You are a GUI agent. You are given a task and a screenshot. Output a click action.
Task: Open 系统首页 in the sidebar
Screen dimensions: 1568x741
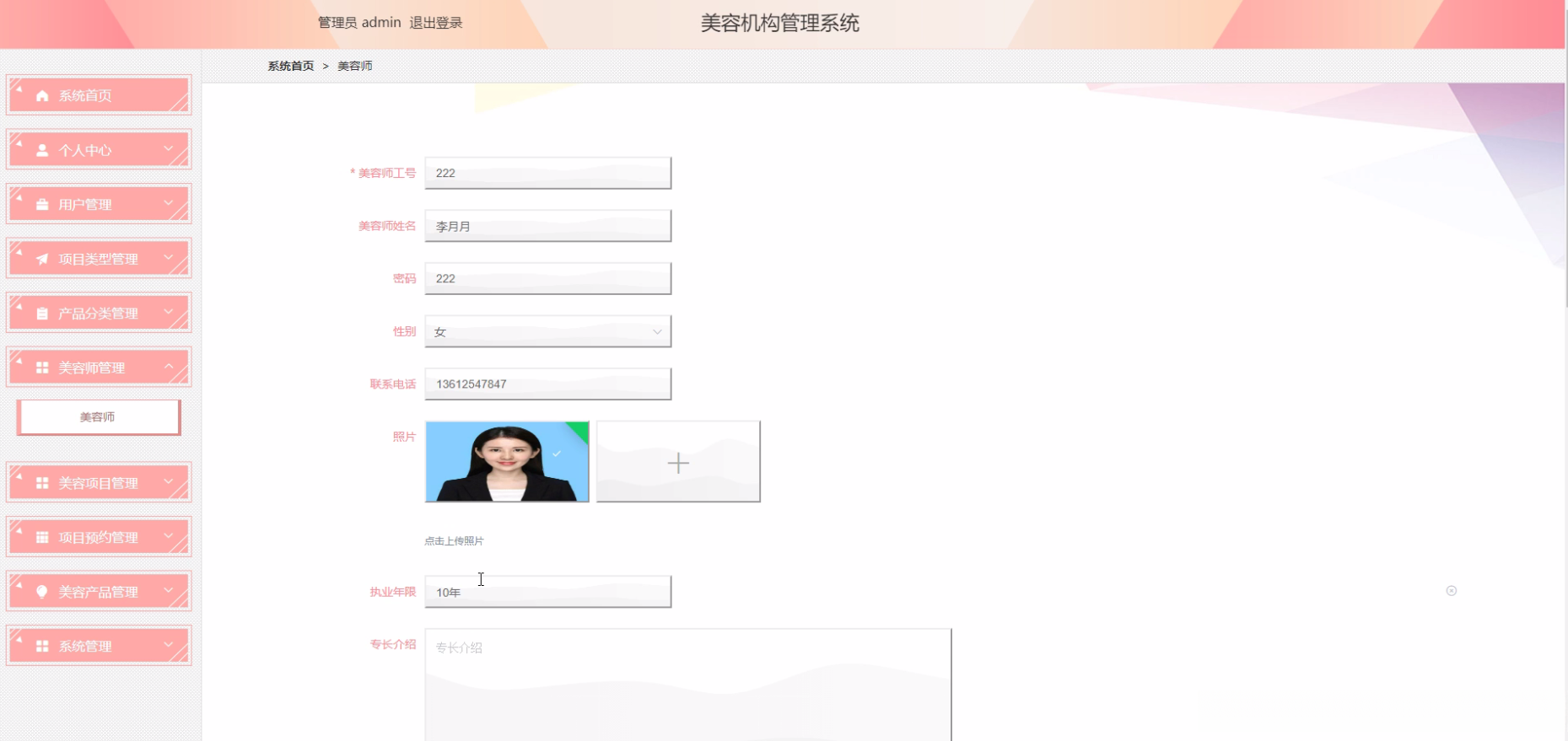tap(99, 95)
